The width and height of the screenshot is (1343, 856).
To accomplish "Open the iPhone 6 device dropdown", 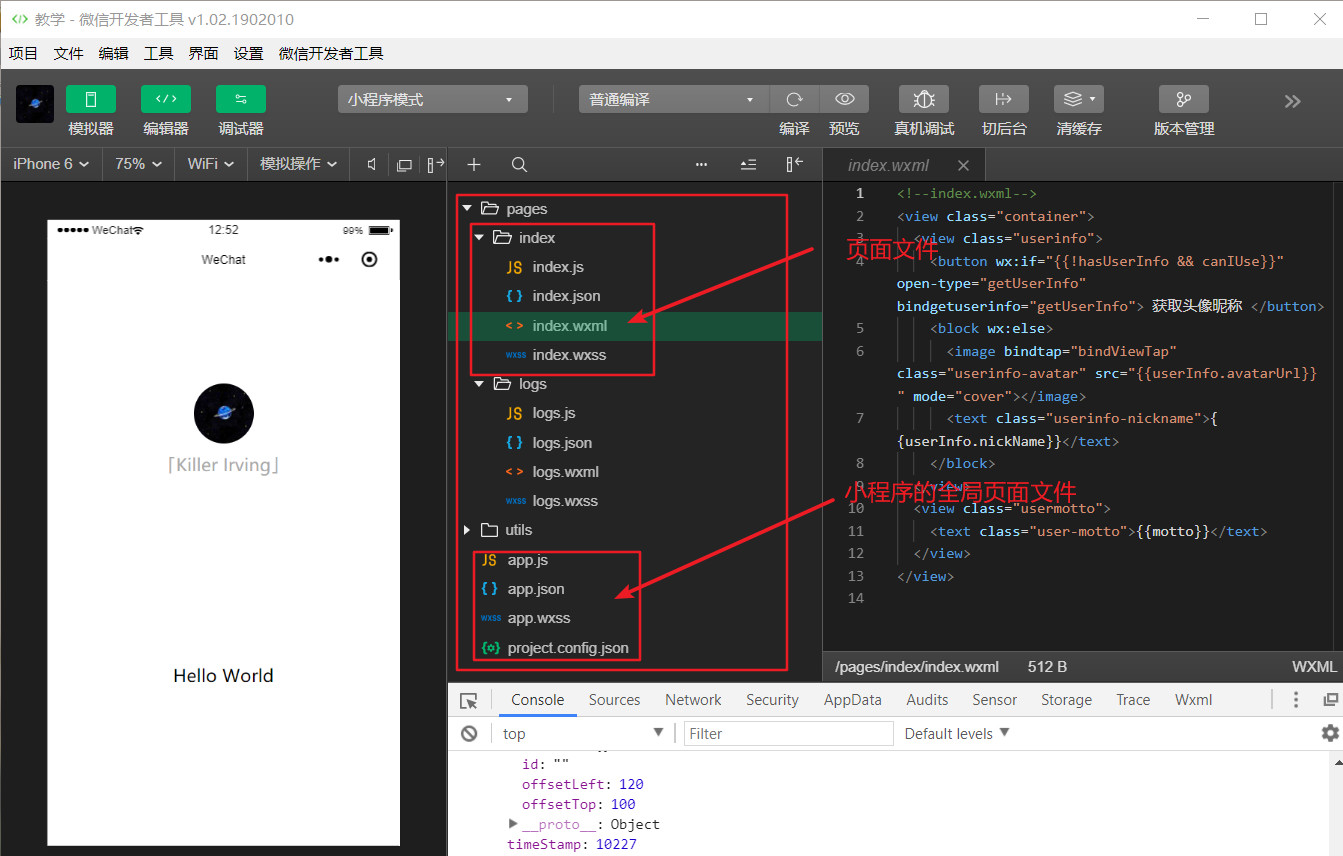I will click(x=51, y=164).
